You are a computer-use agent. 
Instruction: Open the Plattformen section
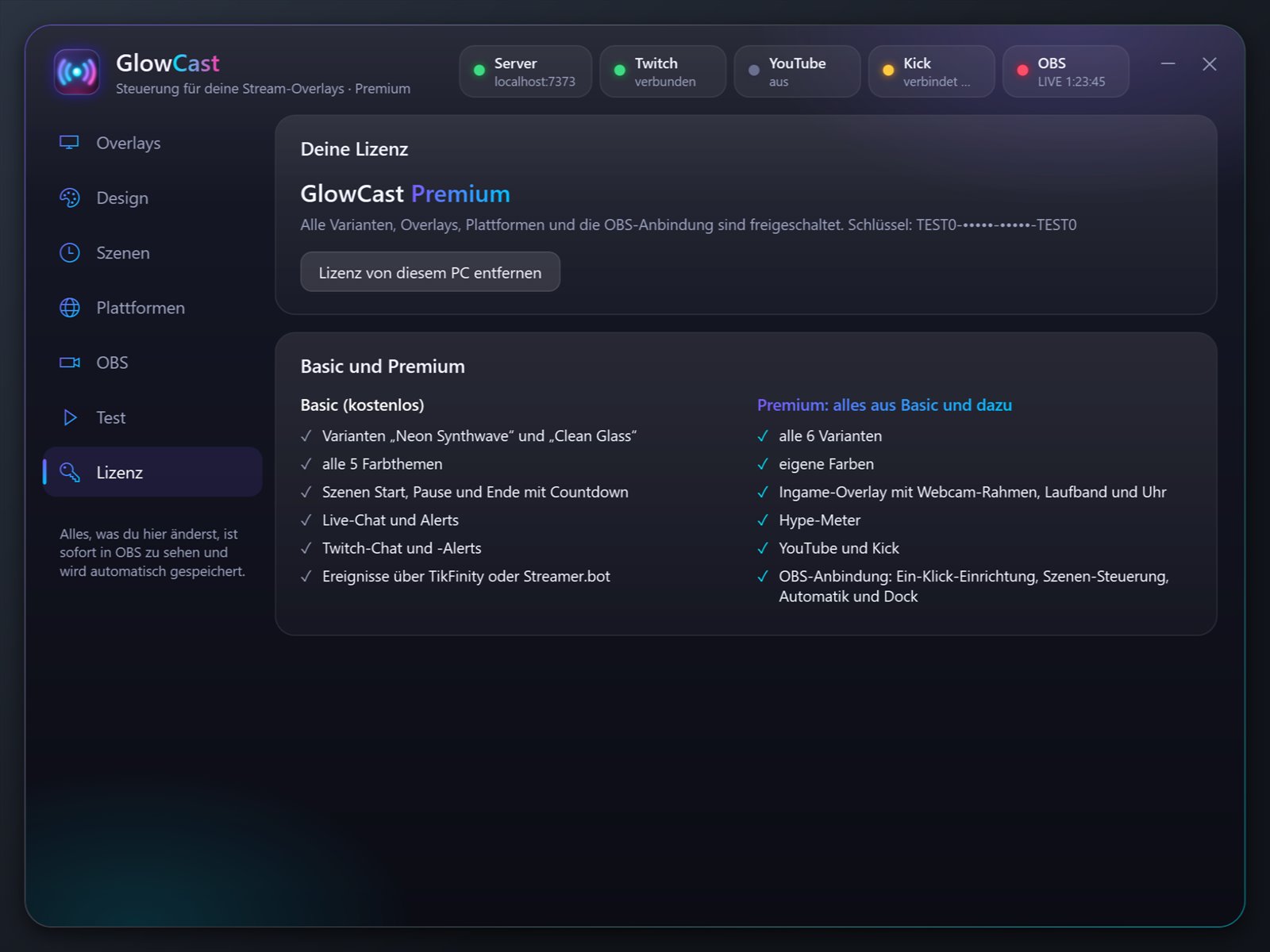[x=153, y=308]
